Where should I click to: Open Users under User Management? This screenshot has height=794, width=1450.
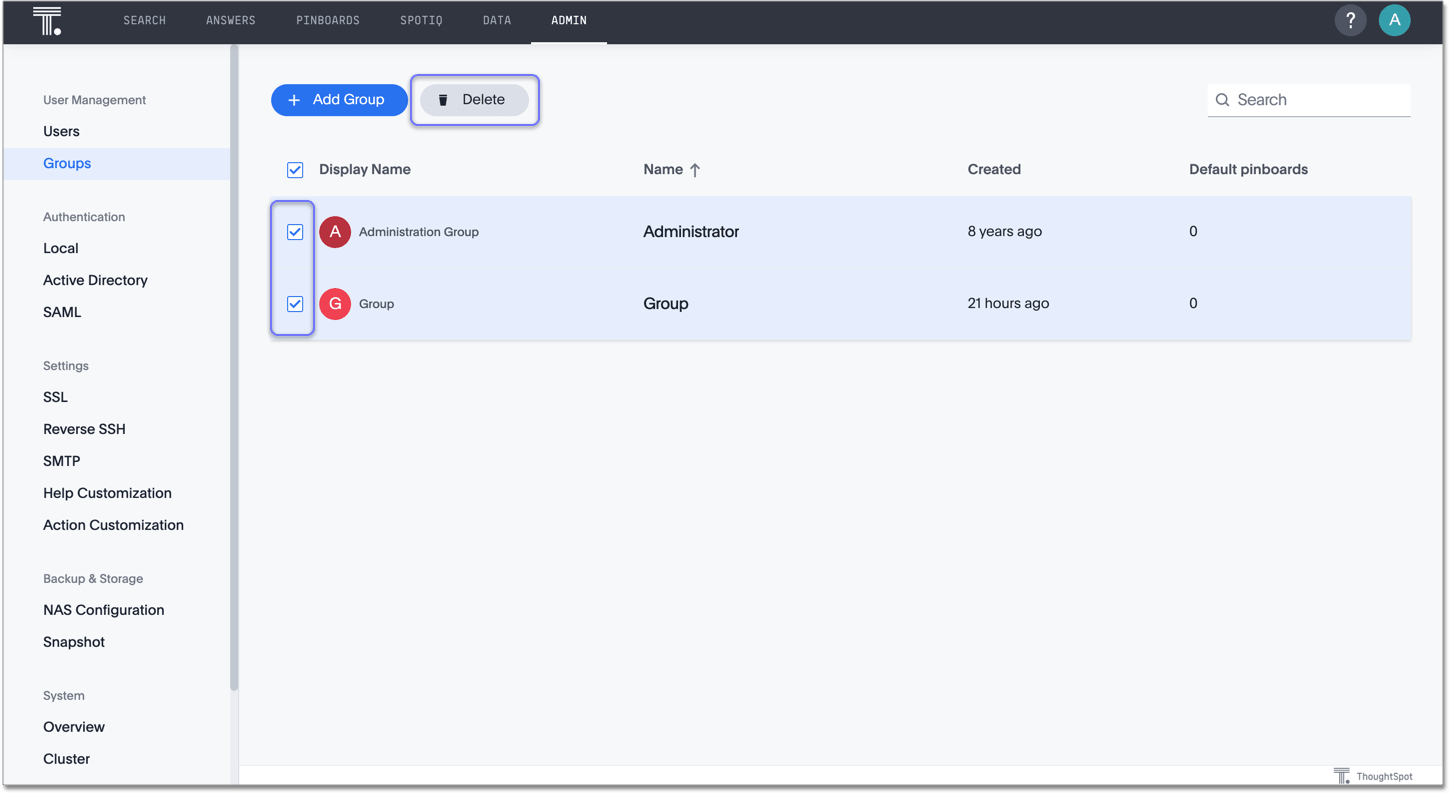tap(61, 131)
